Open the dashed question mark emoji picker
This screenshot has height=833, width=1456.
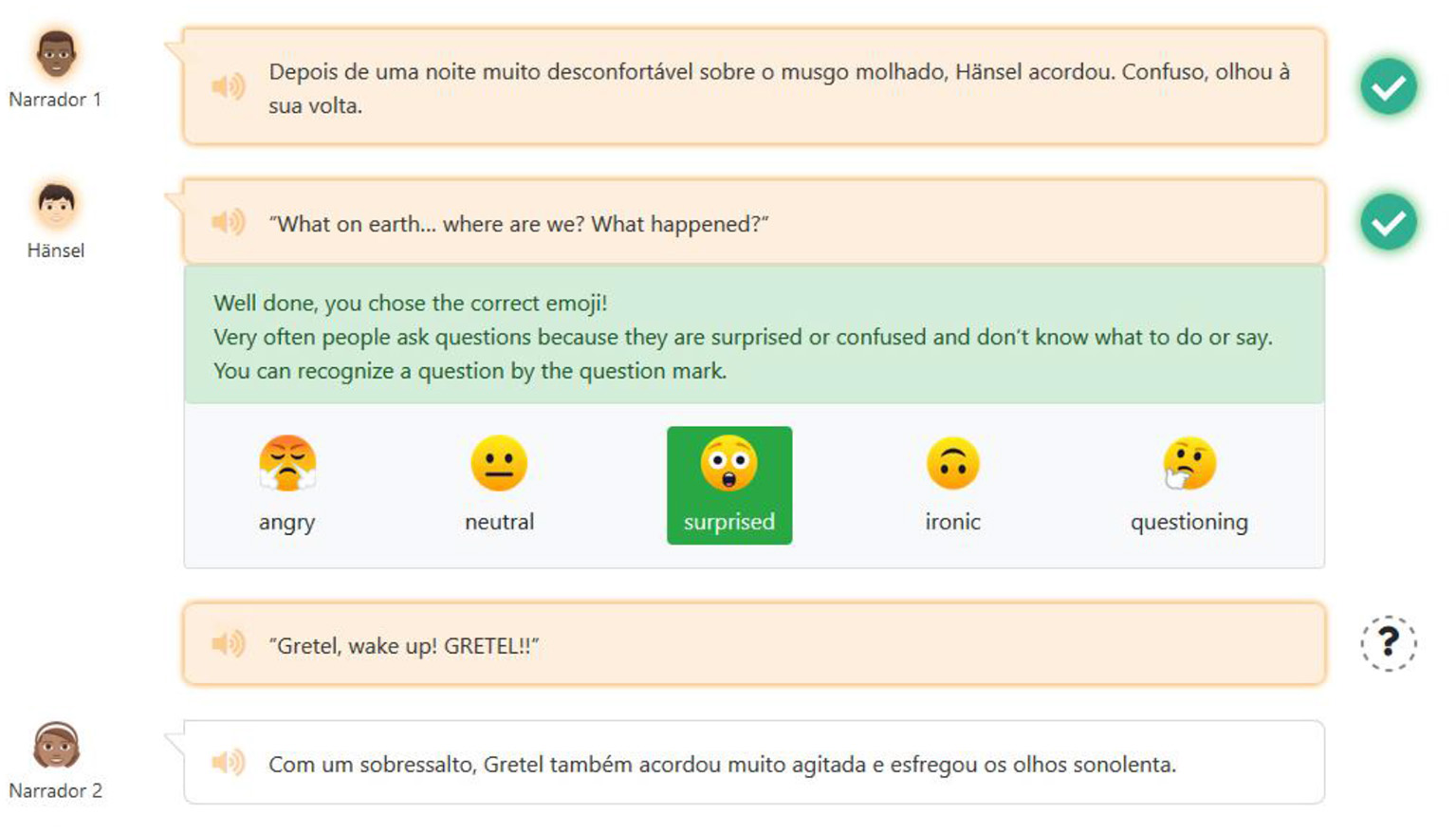1388,643
